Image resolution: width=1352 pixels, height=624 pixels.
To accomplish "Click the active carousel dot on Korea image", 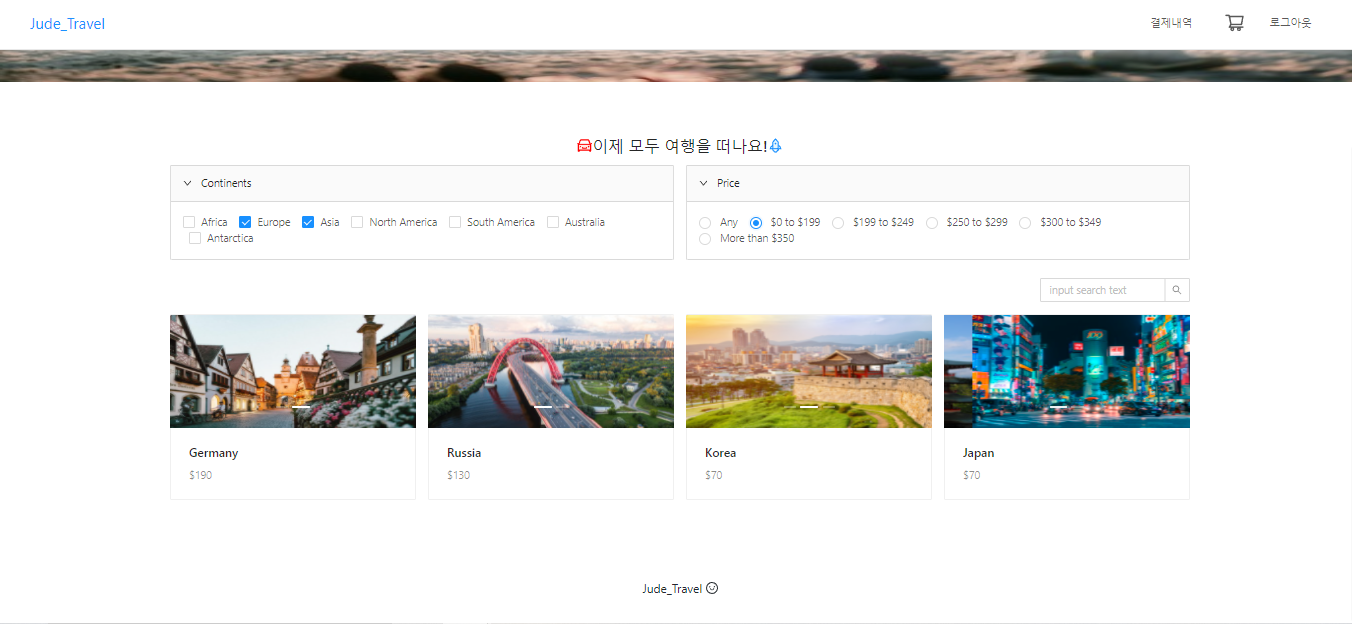I will point(809,407).
